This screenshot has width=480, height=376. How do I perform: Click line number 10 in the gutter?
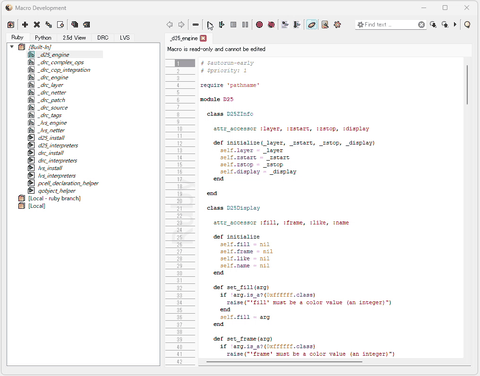(180, 129)
